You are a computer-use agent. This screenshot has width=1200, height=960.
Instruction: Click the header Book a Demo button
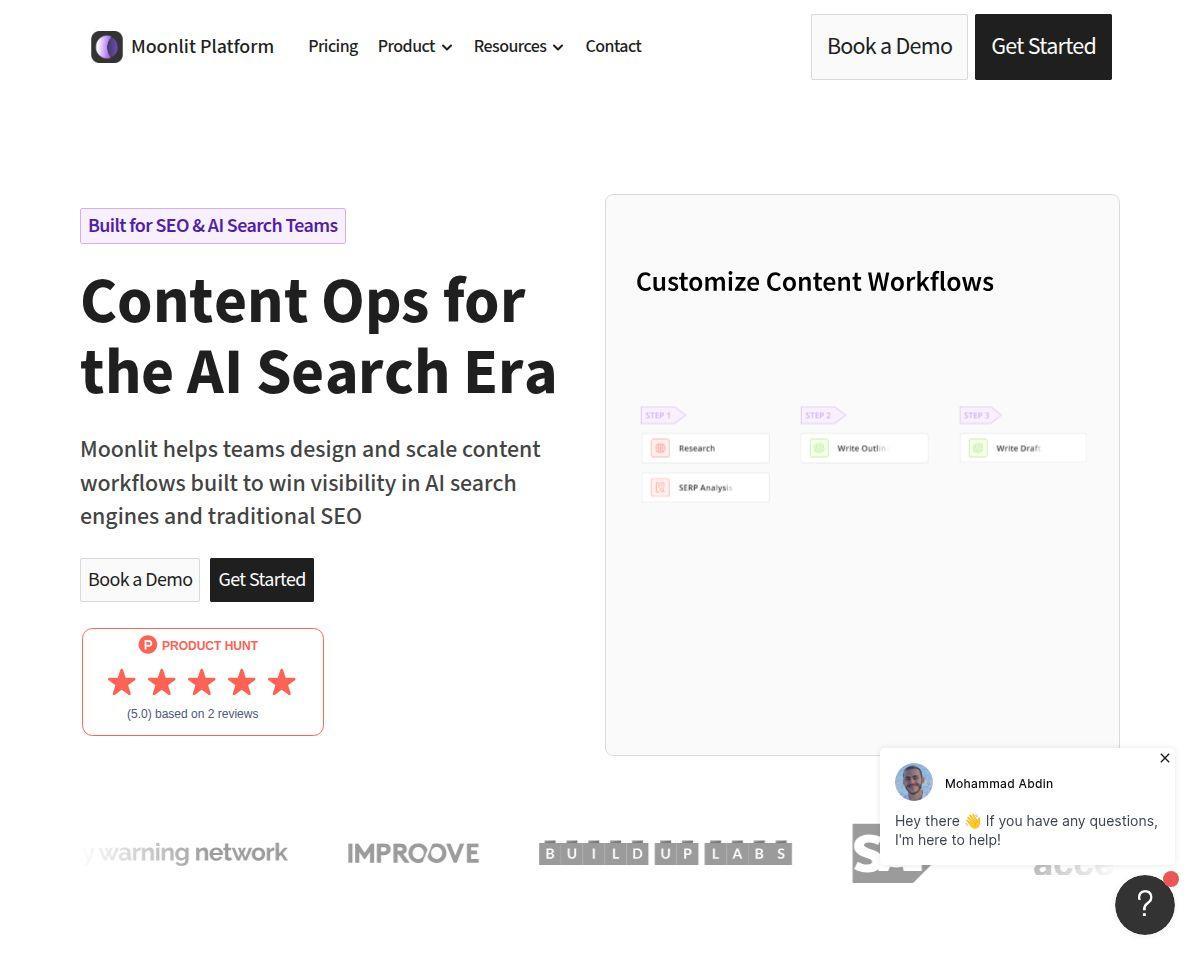pyautogui.click(x=889, y=47)
